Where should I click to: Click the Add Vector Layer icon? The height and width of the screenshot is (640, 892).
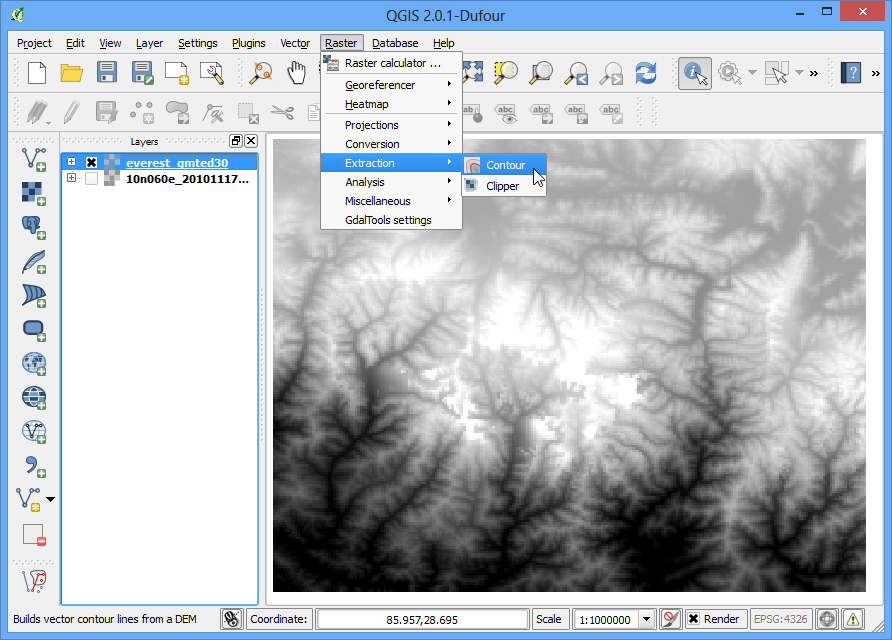(34, 158)
